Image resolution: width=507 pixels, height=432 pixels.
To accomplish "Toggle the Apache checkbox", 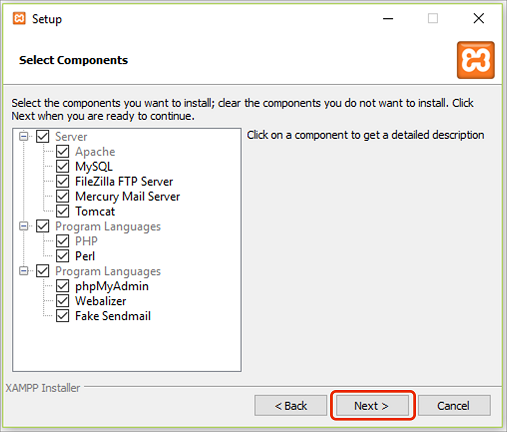I will point(63,151).
